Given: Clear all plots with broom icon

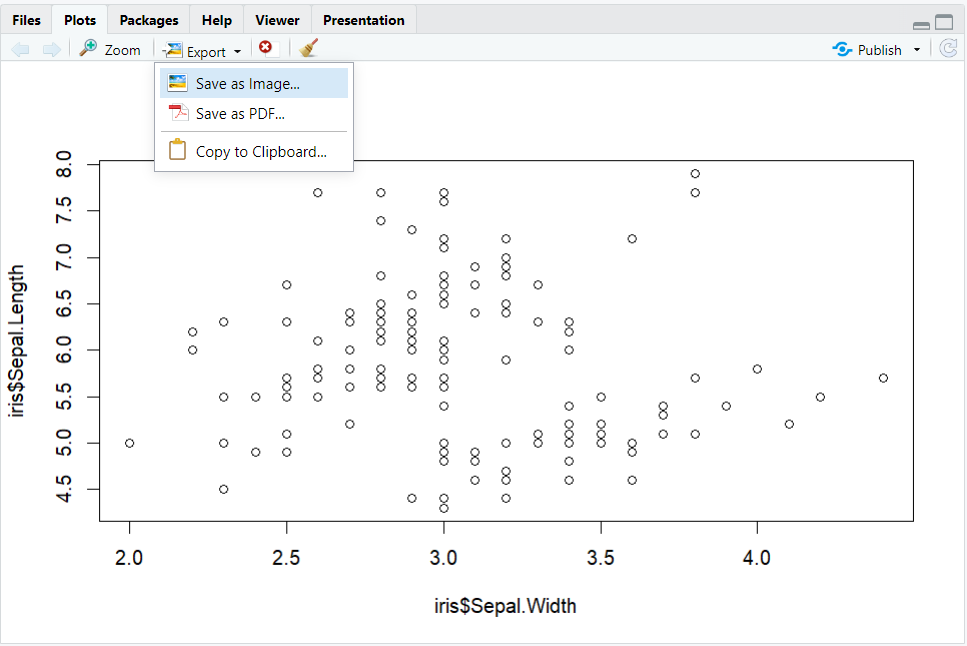Looking at the screenshot, I should (309, 48).
